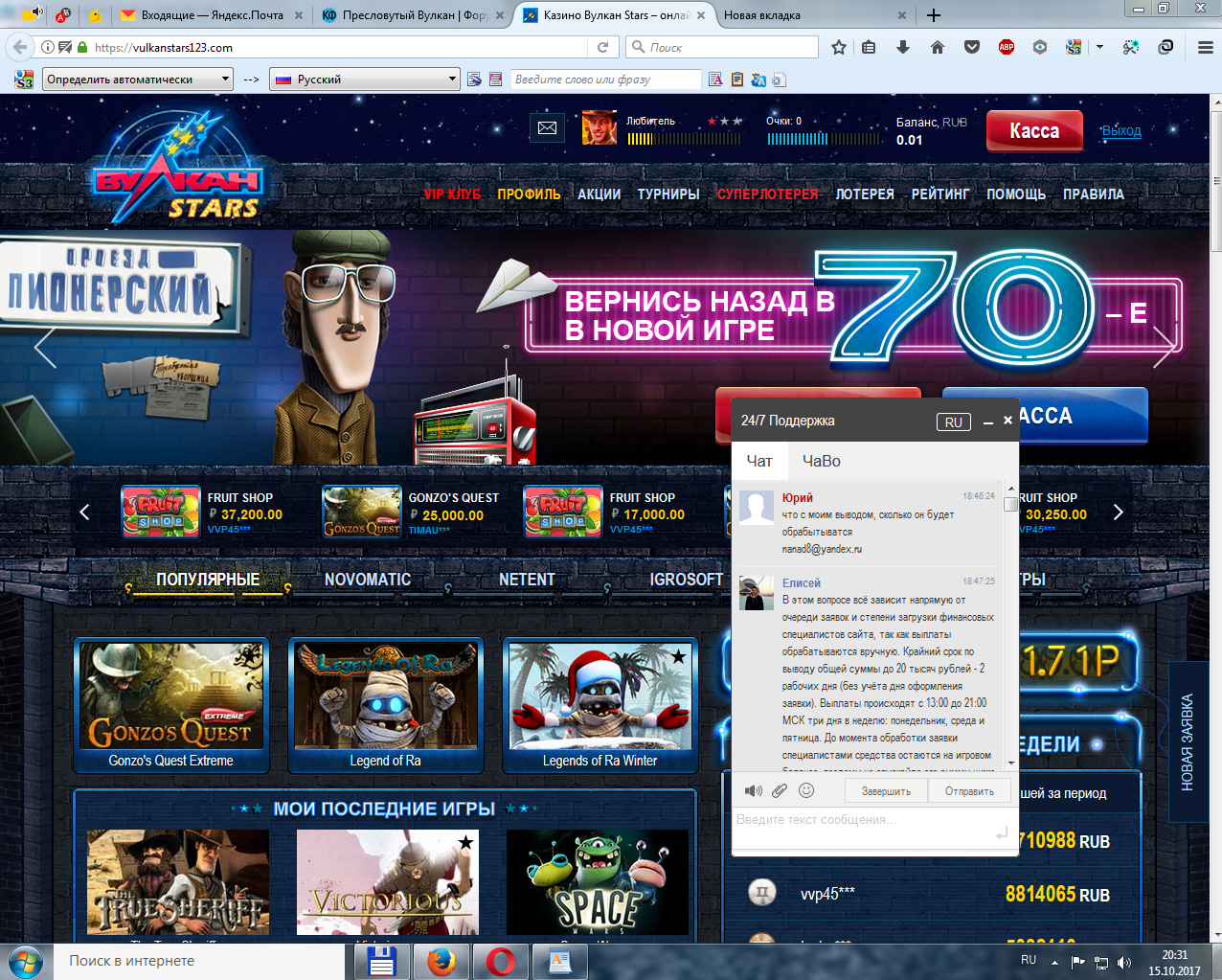Open the СУПЕРЛОТЕРЕЯ menu item
Screen dimensions: 1222x980
pyautogui.click(x=768, y=194)
